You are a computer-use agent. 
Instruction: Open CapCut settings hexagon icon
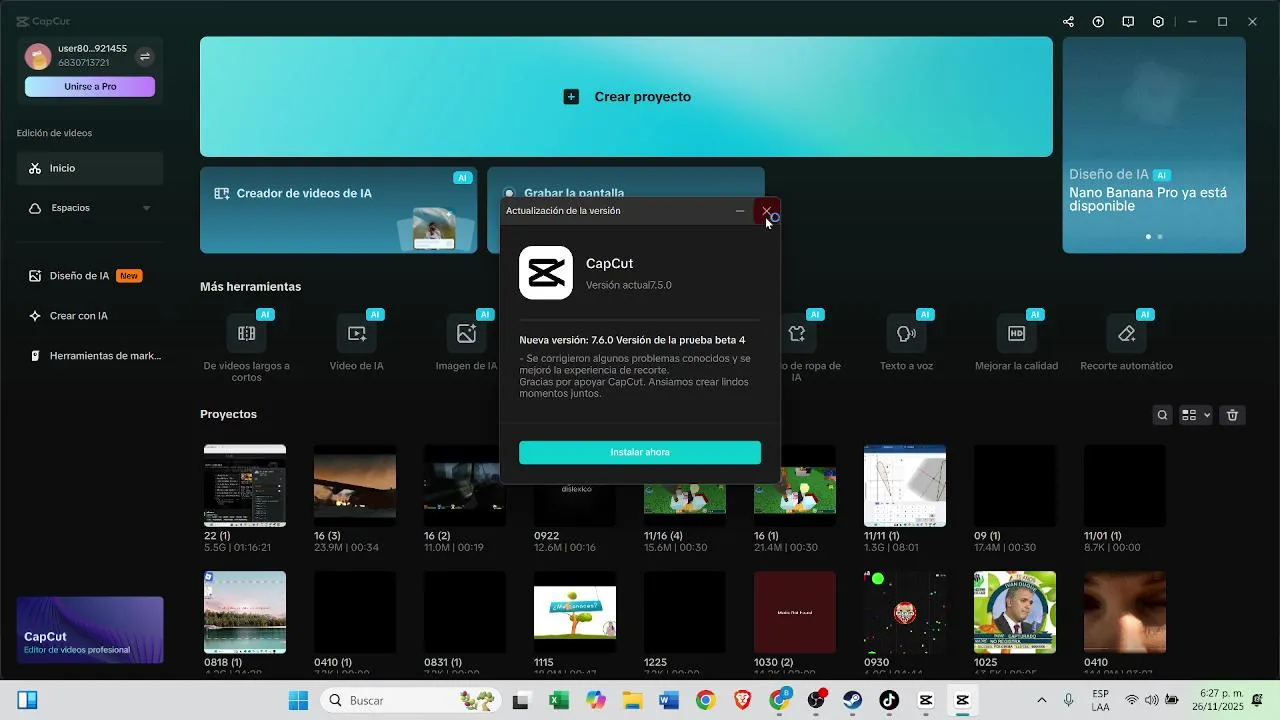pyautogui.click(x=1158, y=21)
